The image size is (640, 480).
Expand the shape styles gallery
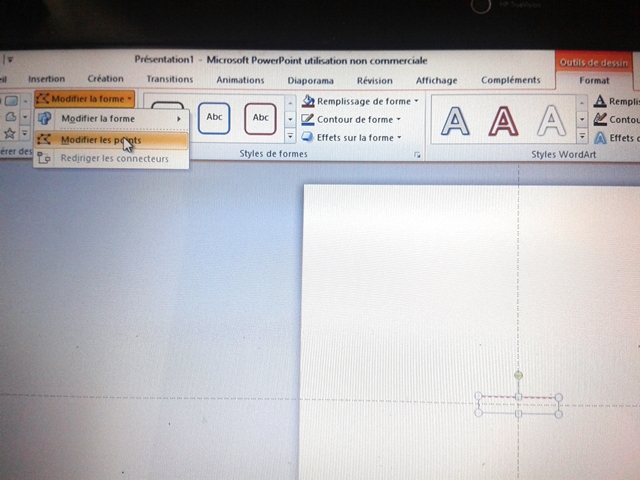point(290,137)
